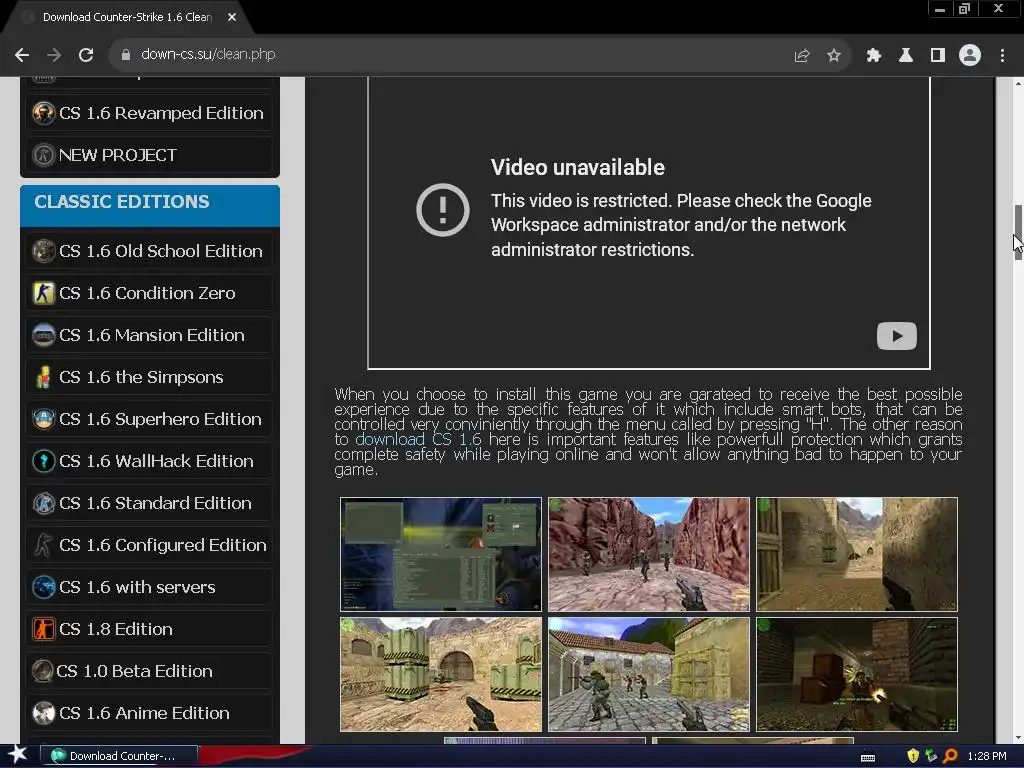Viewport: 1024px width, 768px height.
Task: Click the NEW PROJECT icon
Action: 43,155
